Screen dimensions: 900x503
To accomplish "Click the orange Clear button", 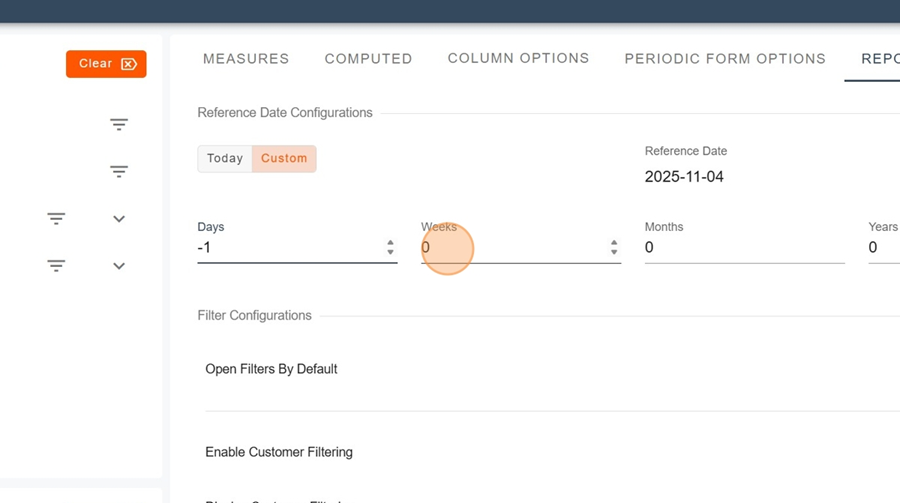I will (106, 64).
